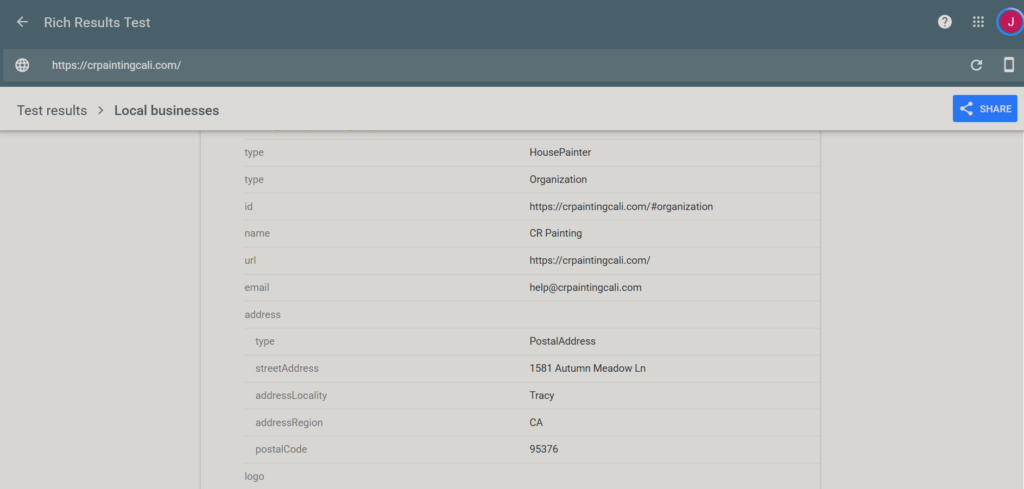Select the locality value Tracy
The width and height of the screenshot is (1024, 489).
541,396
